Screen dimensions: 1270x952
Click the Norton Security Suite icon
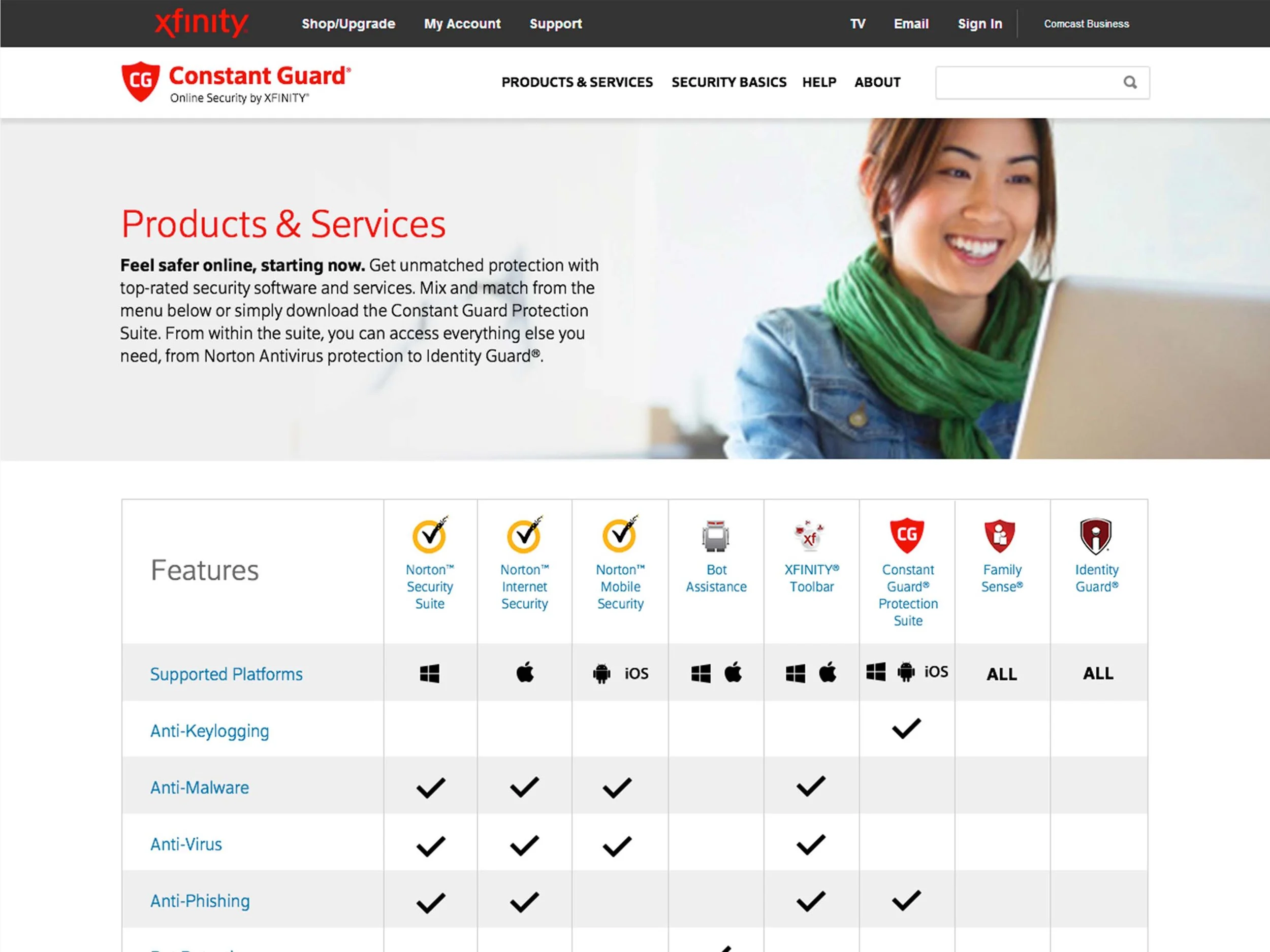(430, 534)
